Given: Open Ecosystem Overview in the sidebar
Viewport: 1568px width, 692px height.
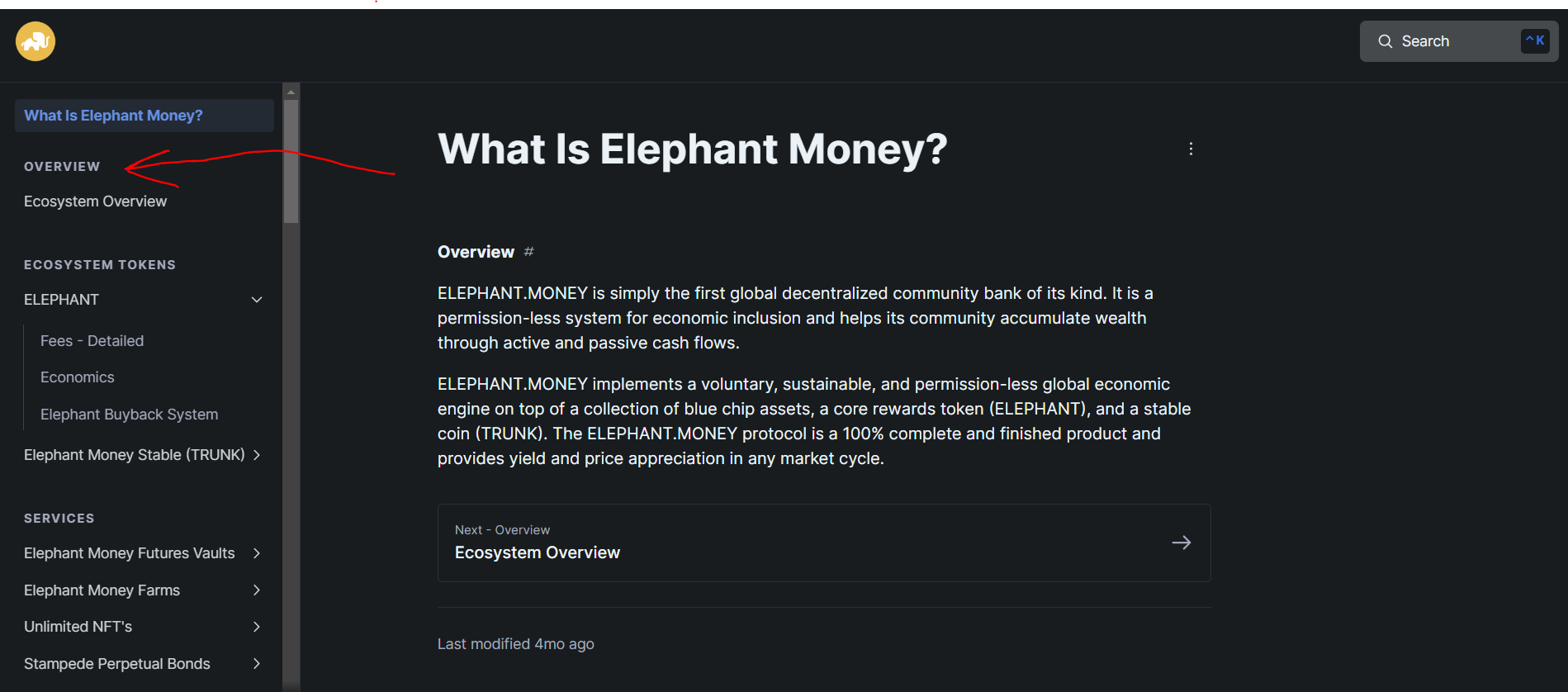Looking at the screenshot, I should coord(95,201).
